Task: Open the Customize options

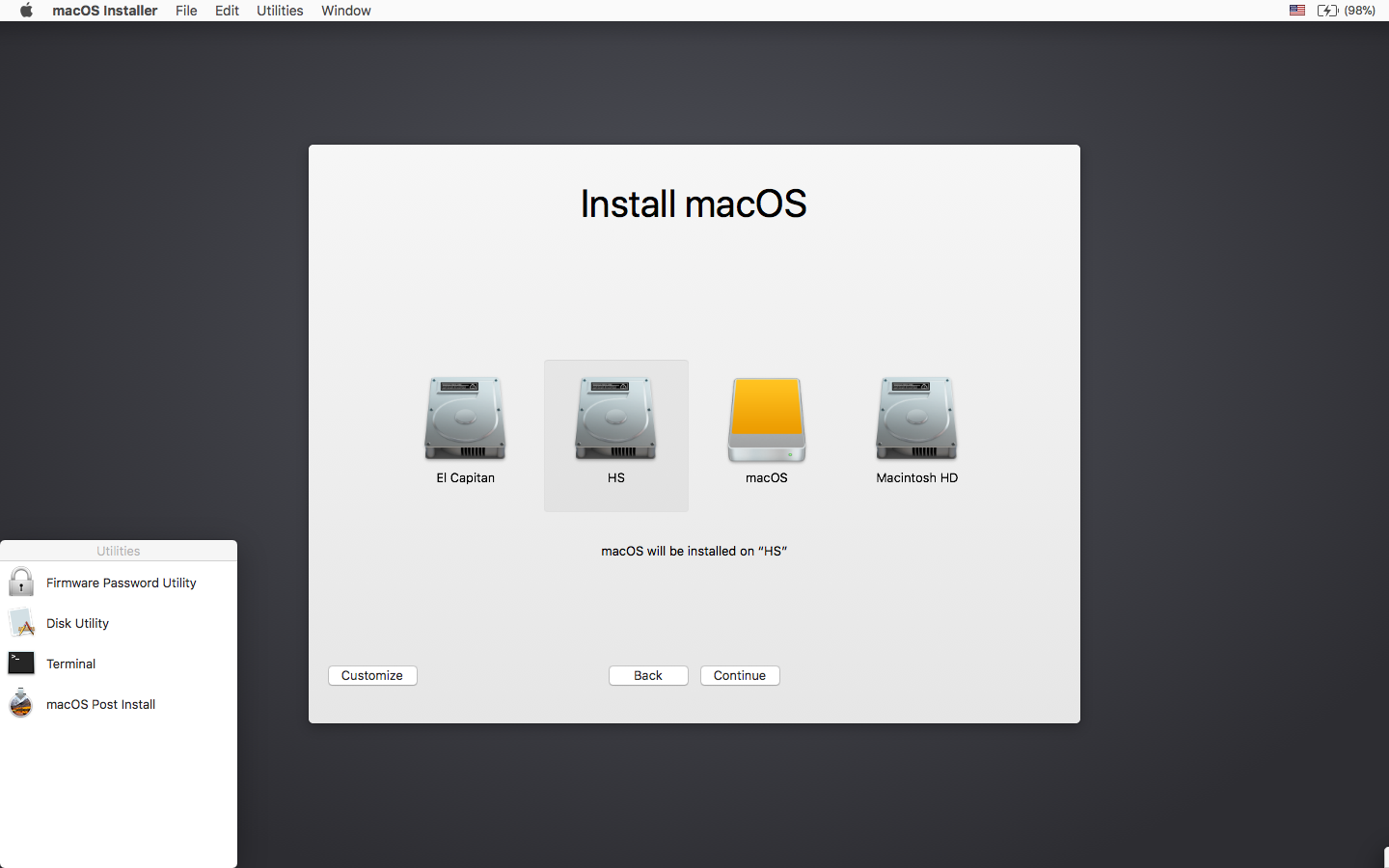Action: [x=372, y=675]
